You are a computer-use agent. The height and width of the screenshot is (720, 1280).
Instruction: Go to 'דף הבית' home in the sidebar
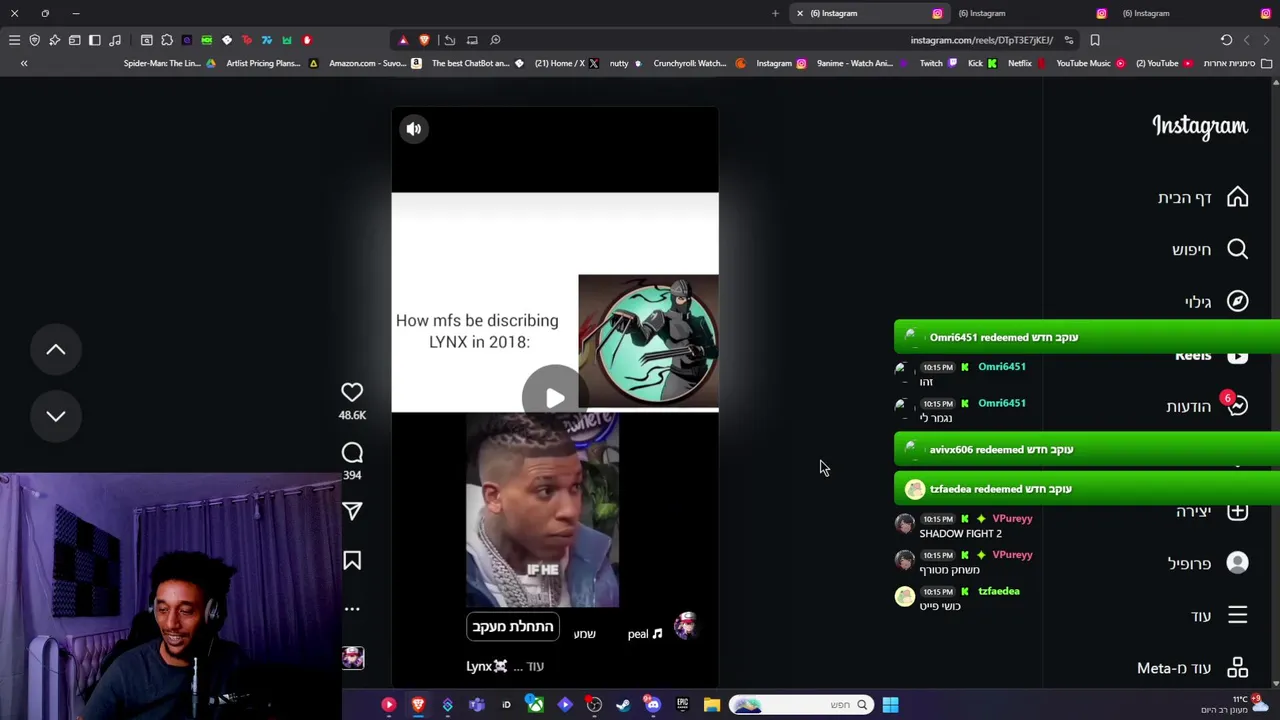tap(1203, 198)
